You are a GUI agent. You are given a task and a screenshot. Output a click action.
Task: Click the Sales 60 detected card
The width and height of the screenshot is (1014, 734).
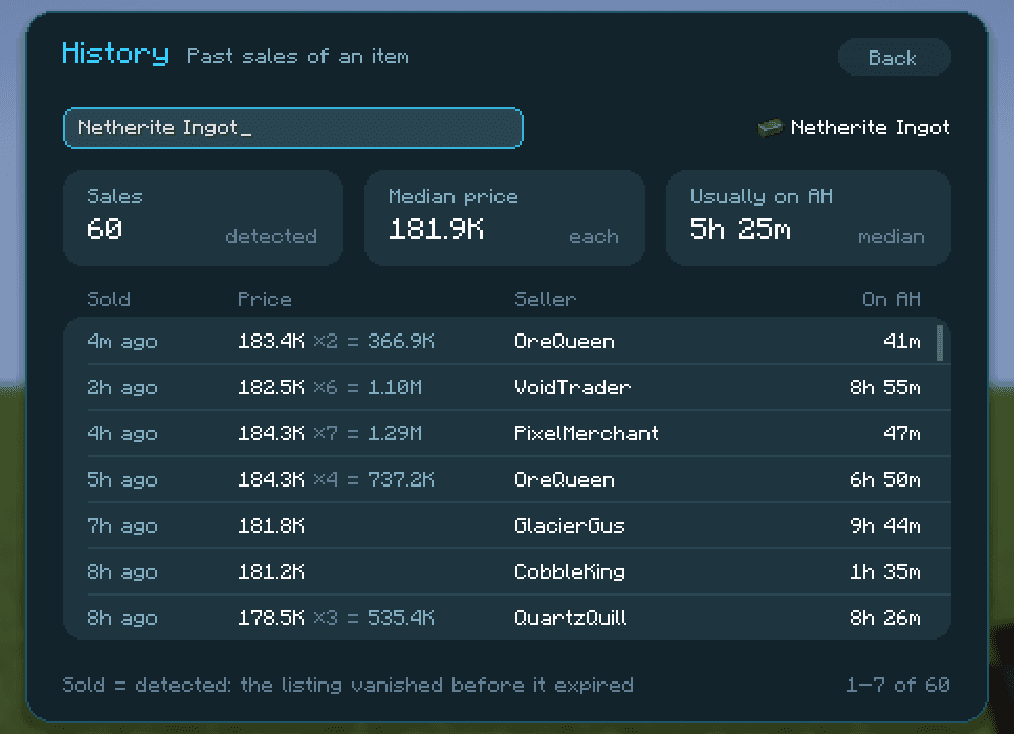click(x=202, y=218)
